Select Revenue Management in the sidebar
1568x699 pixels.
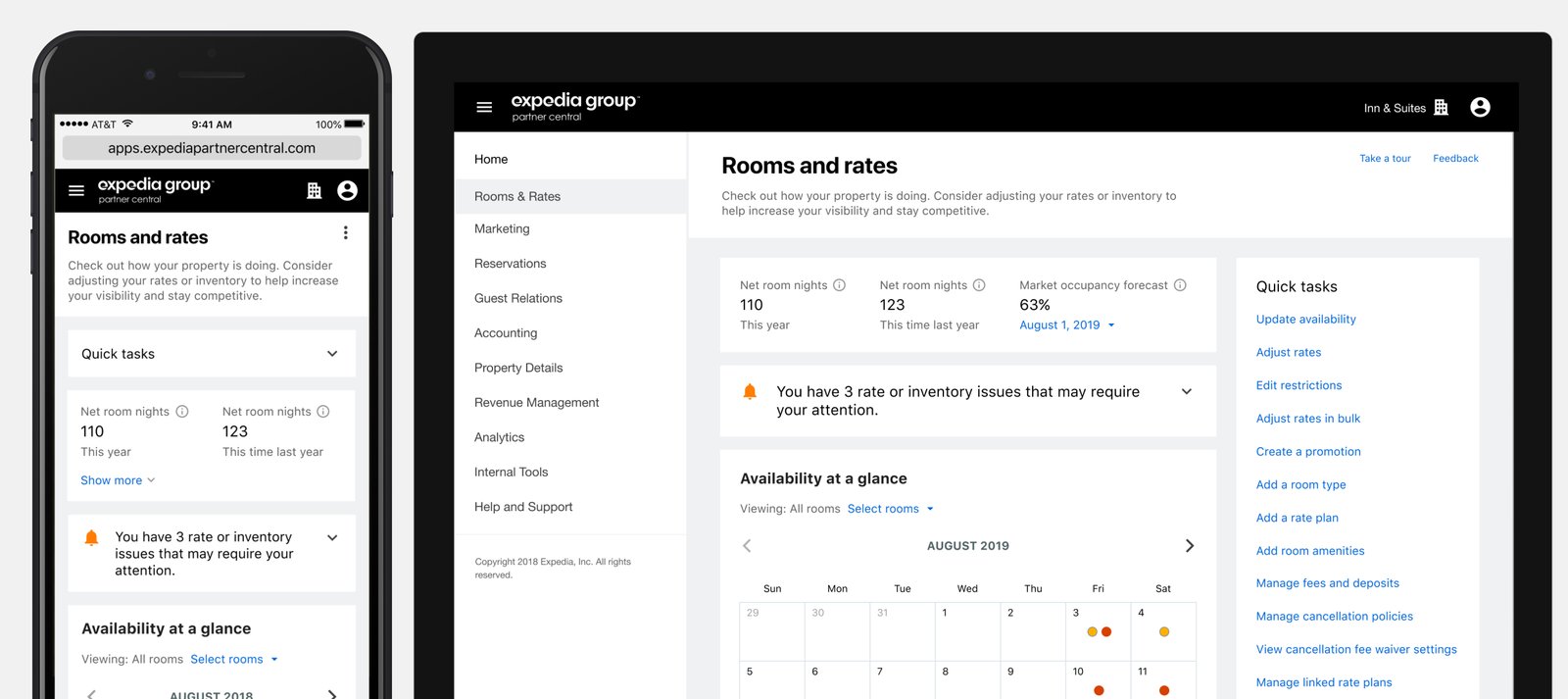coord(536,403)
